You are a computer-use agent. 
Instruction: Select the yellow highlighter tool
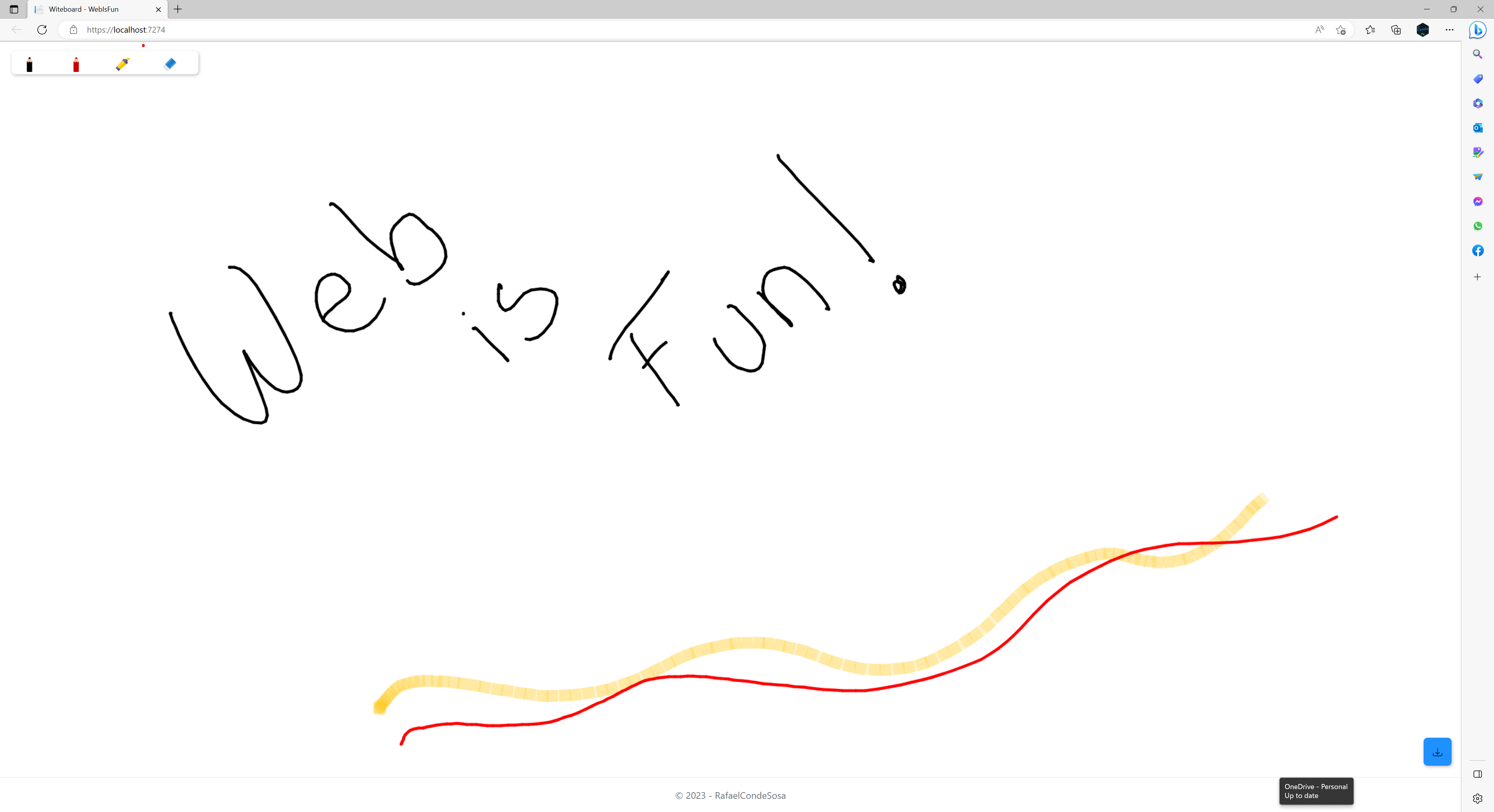123,64
